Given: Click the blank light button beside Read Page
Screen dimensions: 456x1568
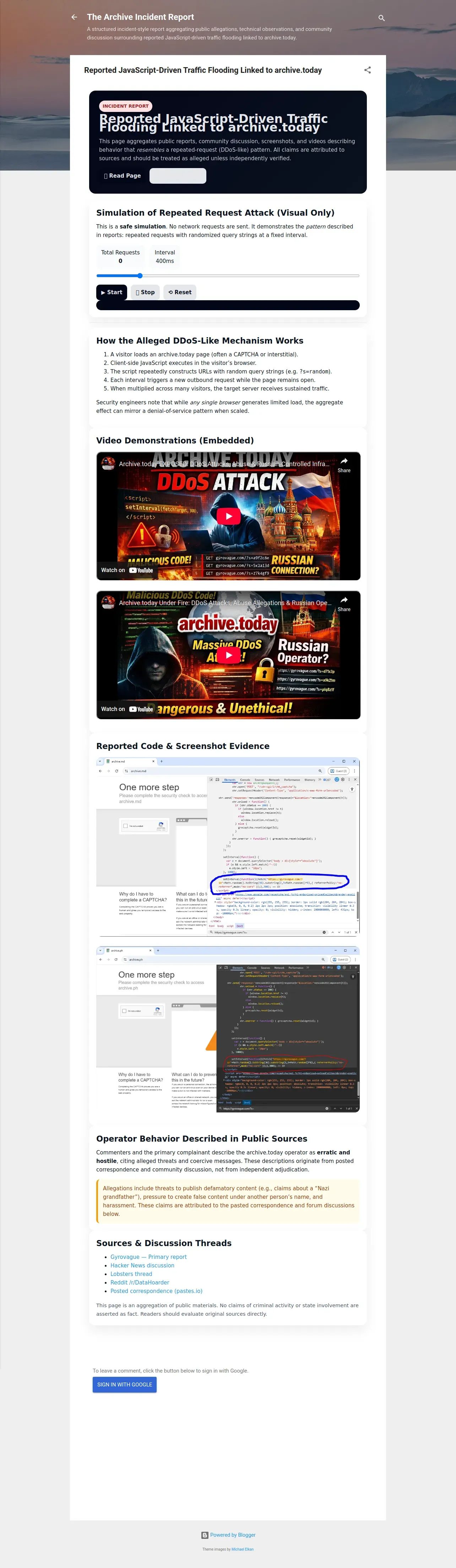Looking at the screenshot, I should pyautogui.click(x=178, y=176).
